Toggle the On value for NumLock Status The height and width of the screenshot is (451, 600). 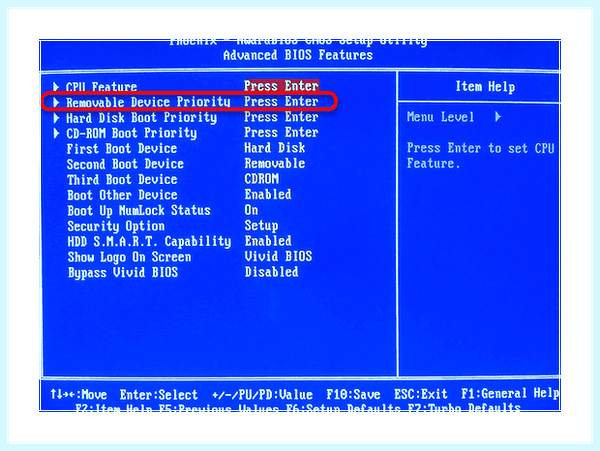point(251,210)
